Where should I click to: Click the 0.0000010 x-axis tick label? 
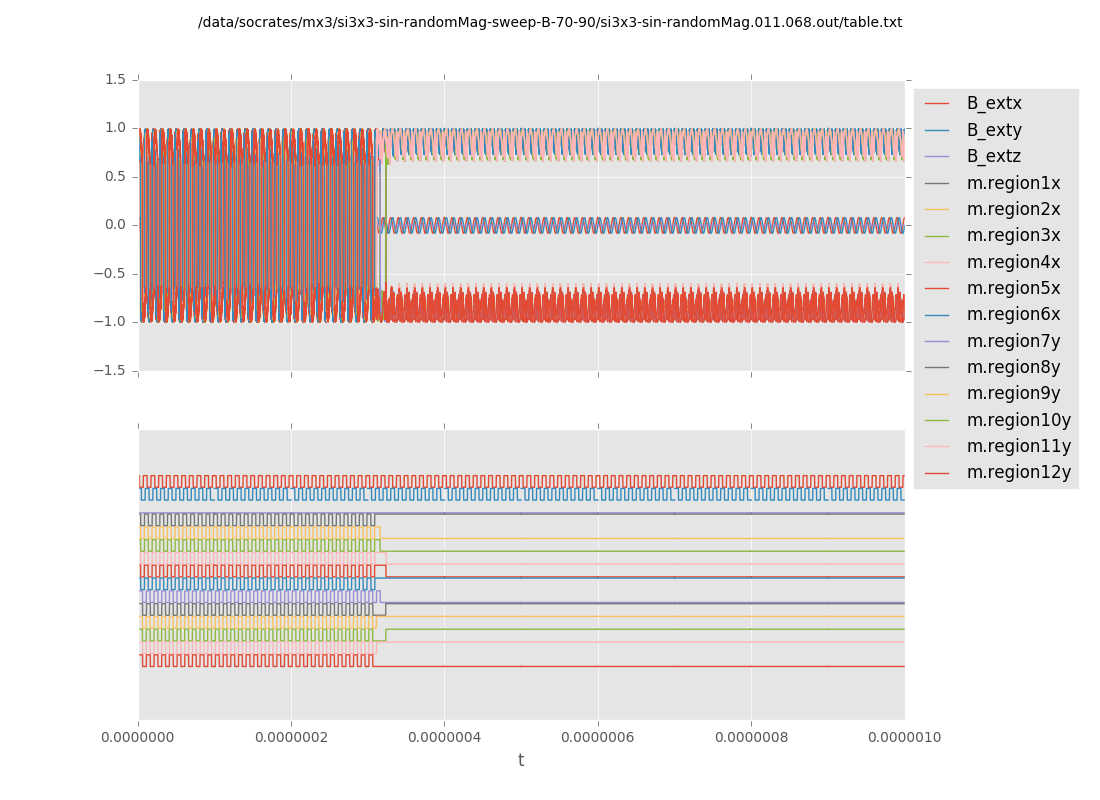click(x=903, y=737)
